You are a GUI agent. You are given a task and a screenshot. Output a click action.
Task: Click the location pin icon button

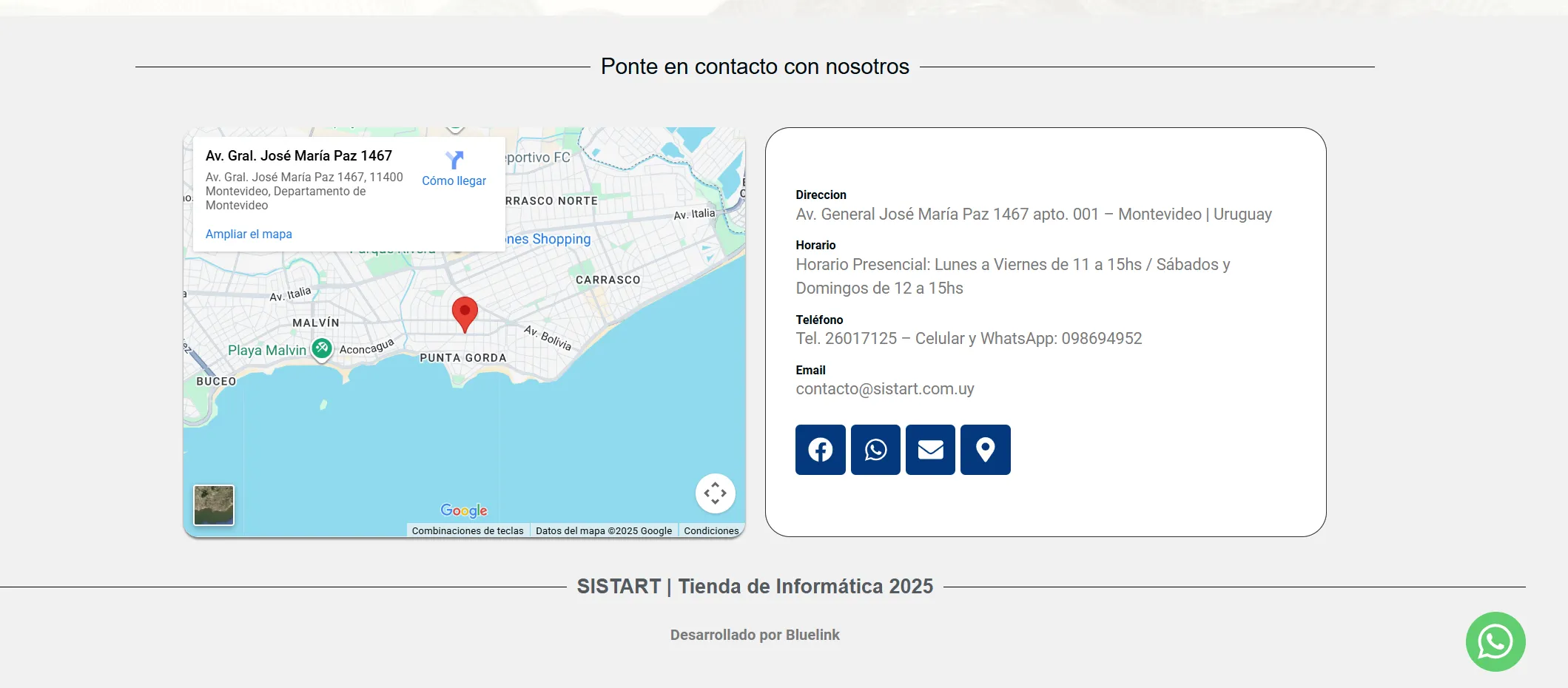(x=985, y=450)
